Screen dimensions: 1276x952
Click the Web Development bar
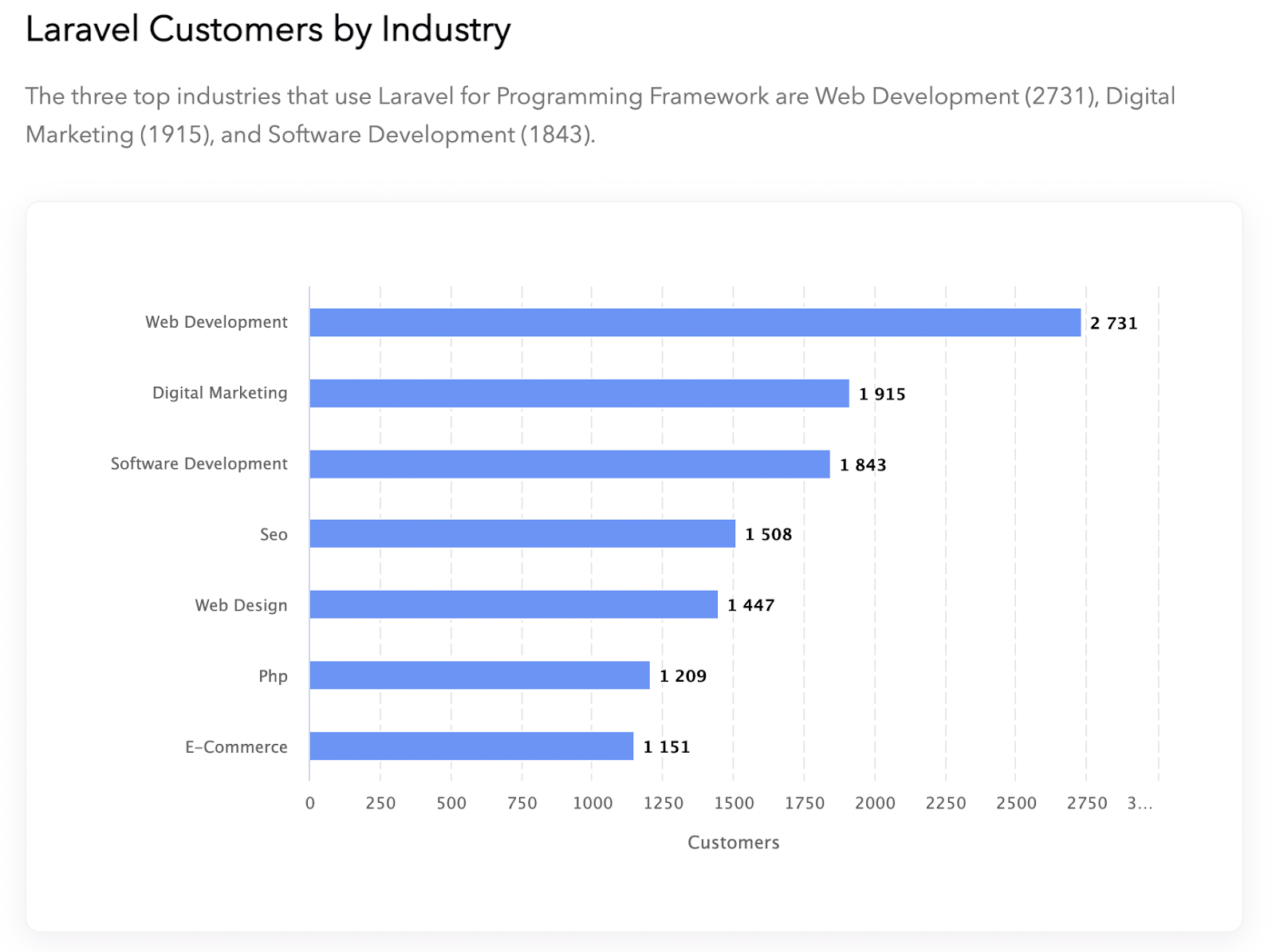694,322
